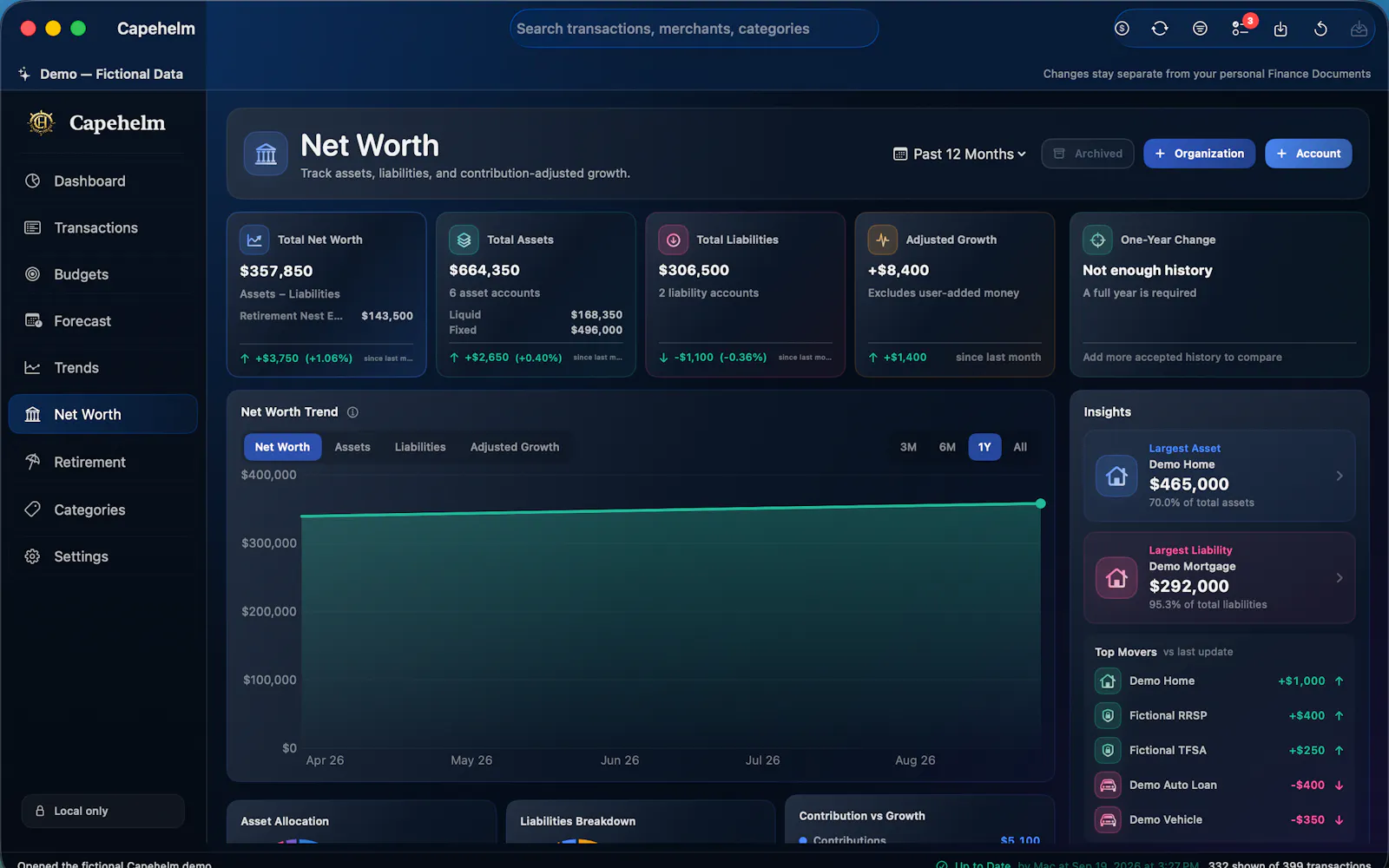Screen dimensions: 1389x868
Task: Switch the chart to the Assets tab
Action: coord(352,447)
